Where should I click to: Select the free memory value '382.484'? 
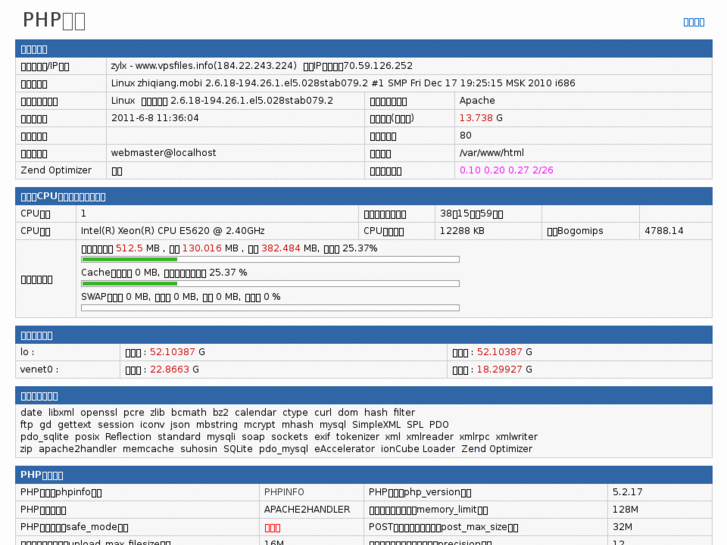pos(281,248)
